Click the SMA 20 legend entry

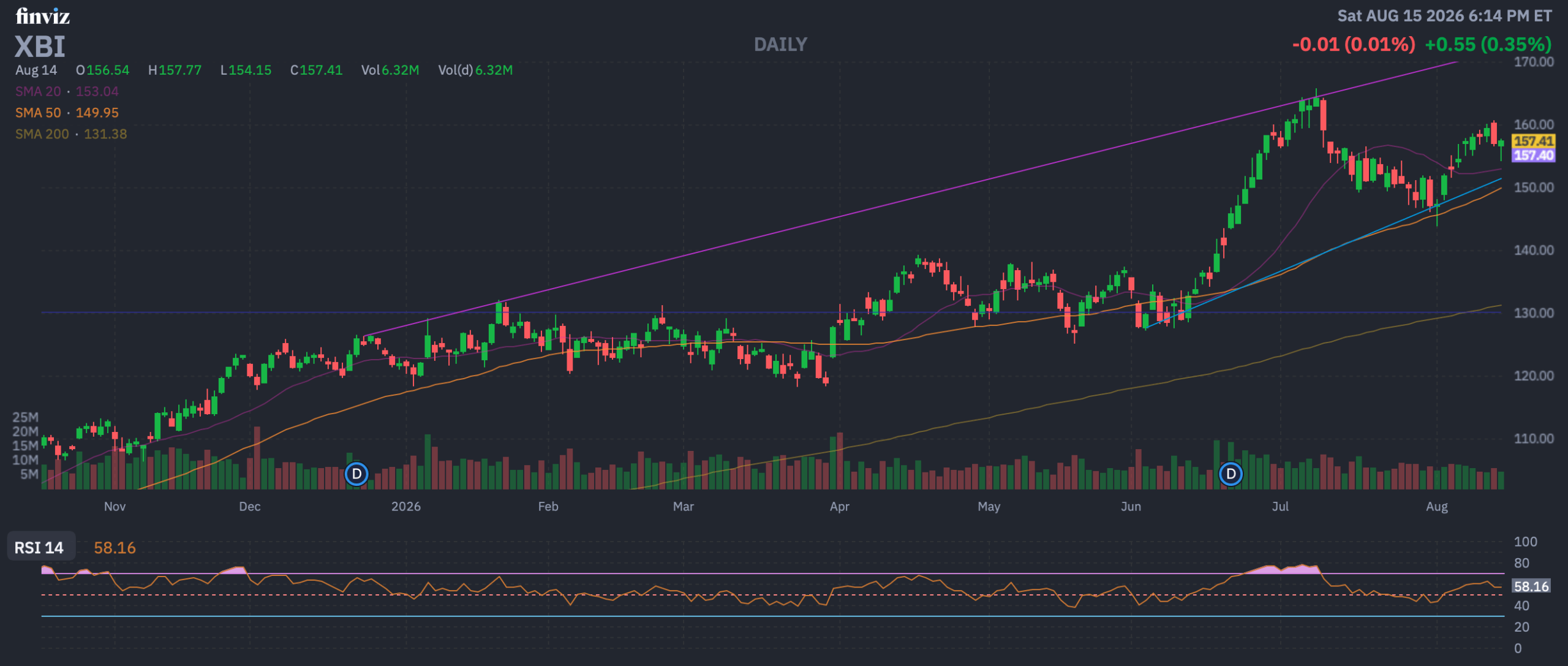pyautogui.click(x=67, y=91)
